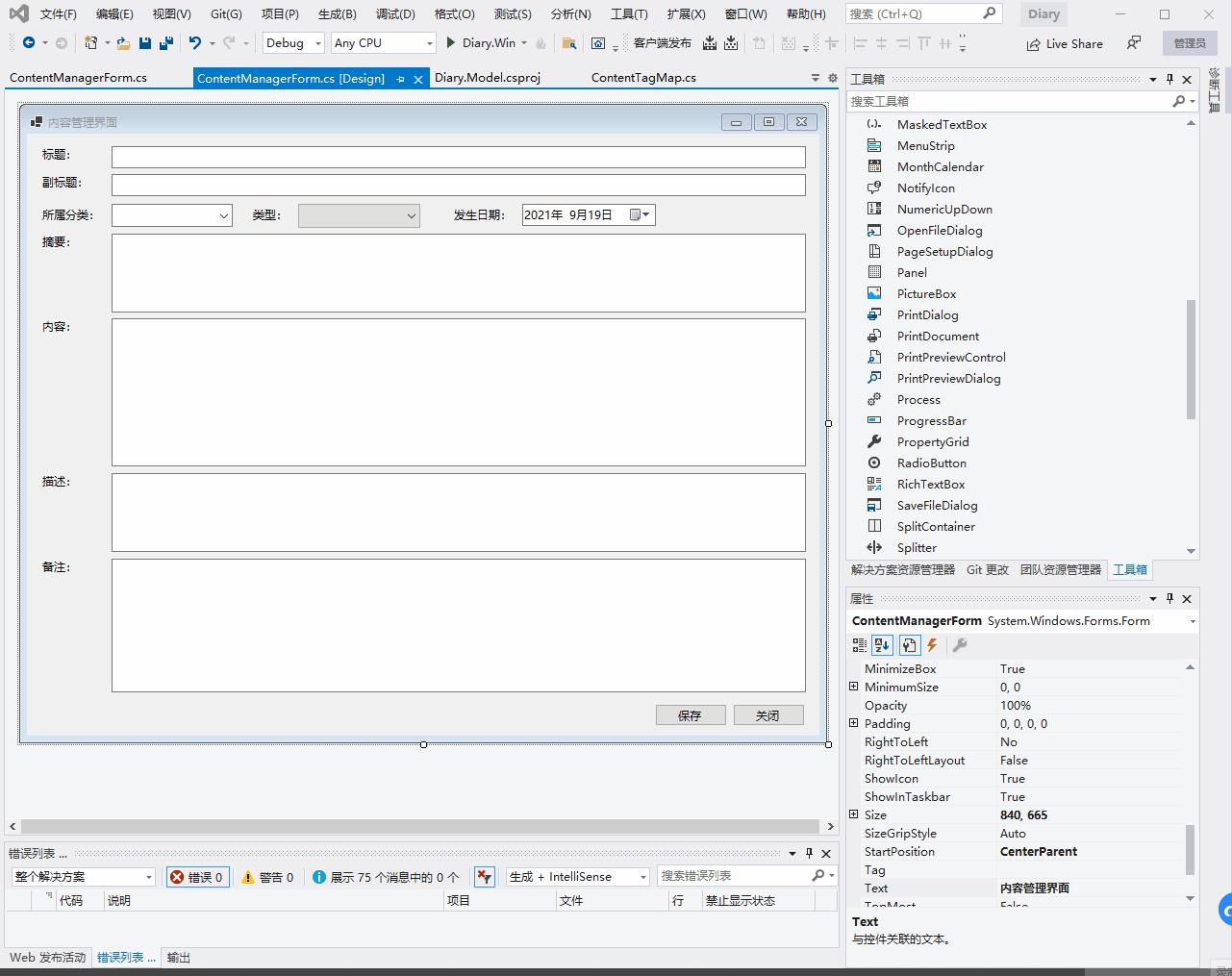Image resolution: width=1232 pixels, height=976 pixels.
Task: Click the 保存 button on the form
Action: (691, 715)
